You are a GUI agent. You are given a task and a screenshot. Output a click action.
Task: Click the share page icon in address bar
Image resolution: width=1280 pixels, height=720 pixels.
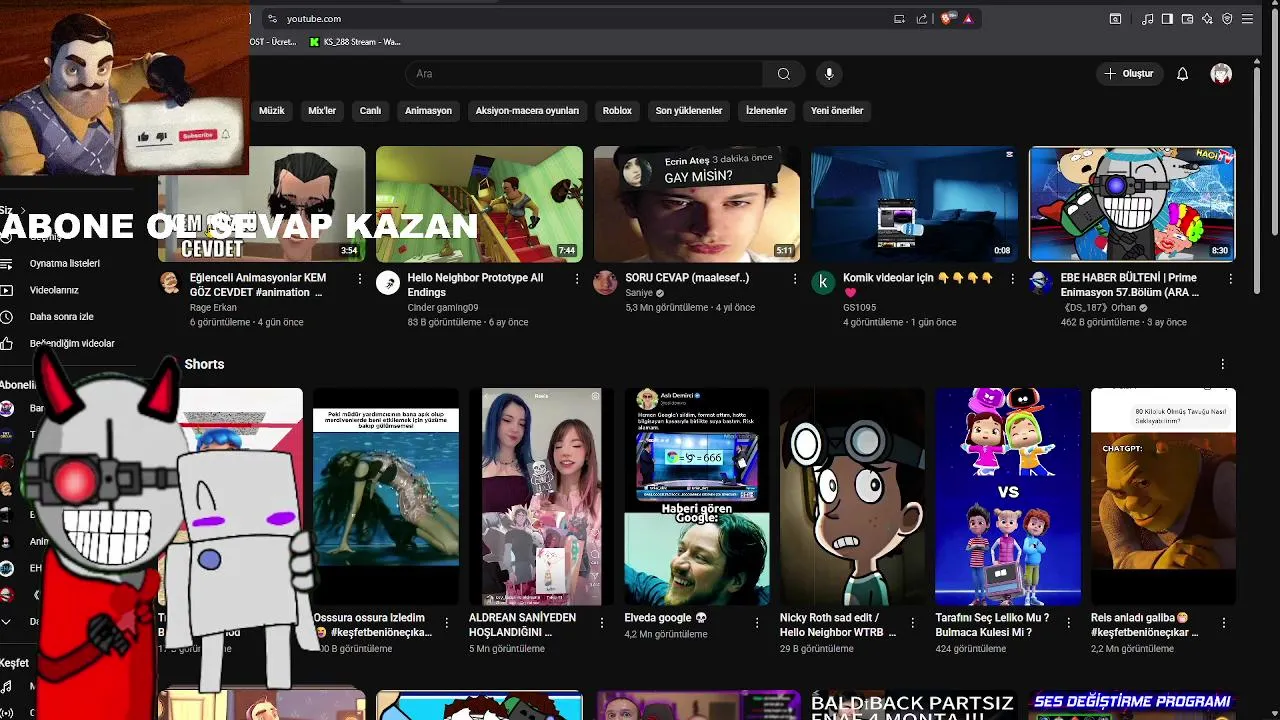pyautogui.click(x=922, y=19)
